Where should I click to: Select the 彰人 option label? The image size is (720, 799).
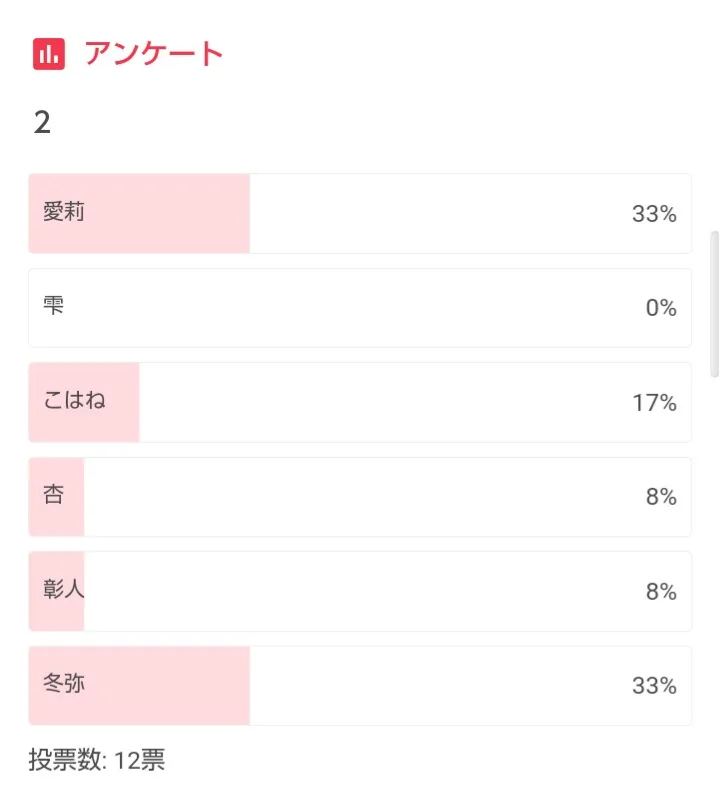[64, 590]
